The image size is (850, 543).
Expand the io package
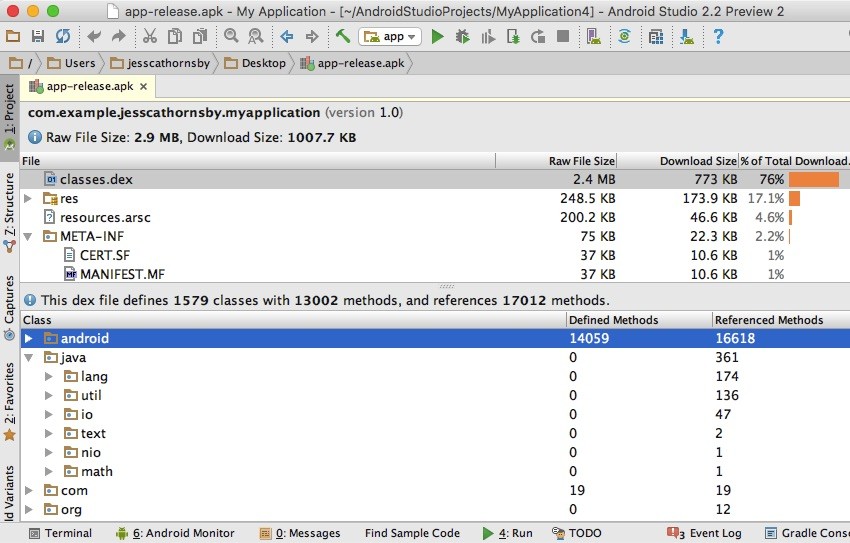49,414
